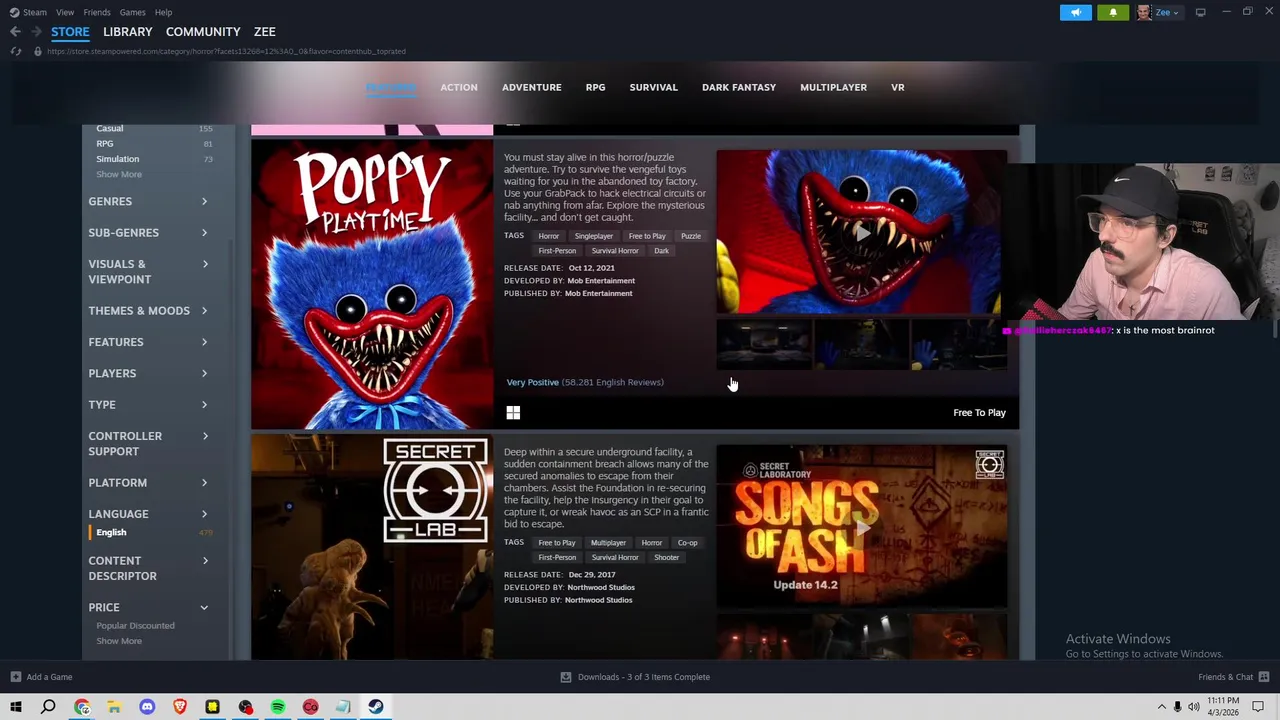
Task: Click the Secret Lab logo on the game card
Action: 436,490
